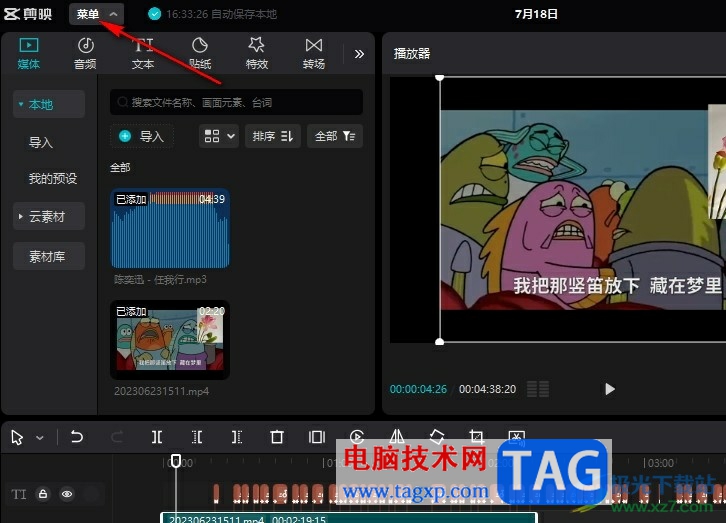This screenshot has height=523, width=726.
Task: Click the 播放器 player panel title
Action: (412, 54)
